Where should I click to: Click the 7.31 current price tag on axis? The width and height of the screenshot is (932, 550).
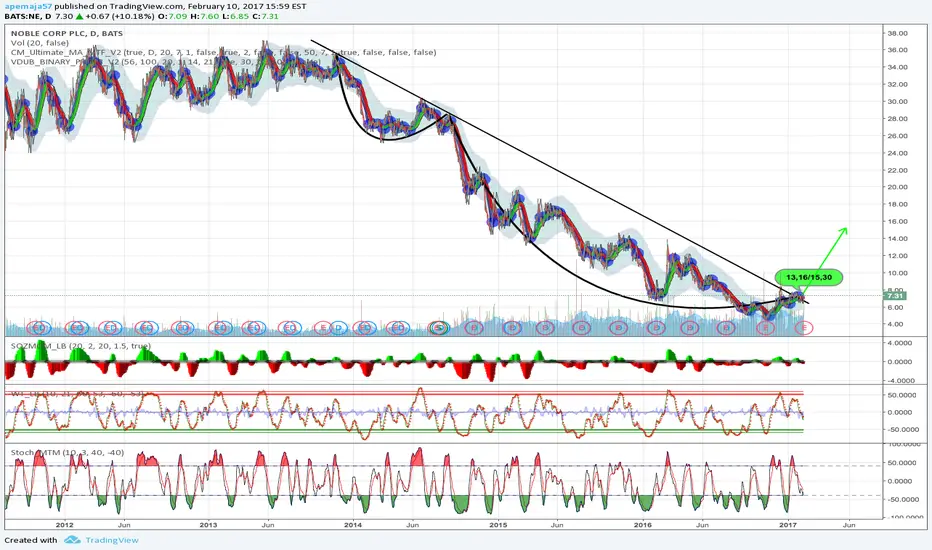click(x=895, y=296)
